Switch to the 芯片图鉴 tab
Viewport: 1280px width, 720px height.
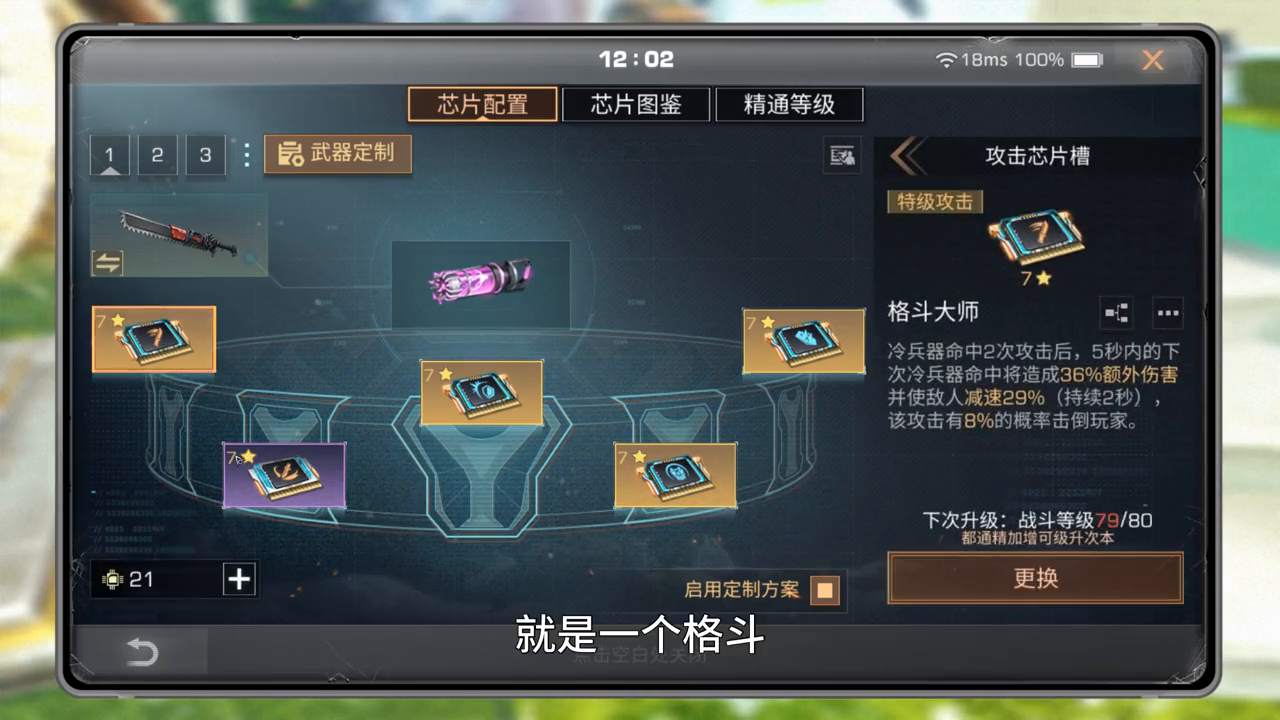[x=636, y=104]
